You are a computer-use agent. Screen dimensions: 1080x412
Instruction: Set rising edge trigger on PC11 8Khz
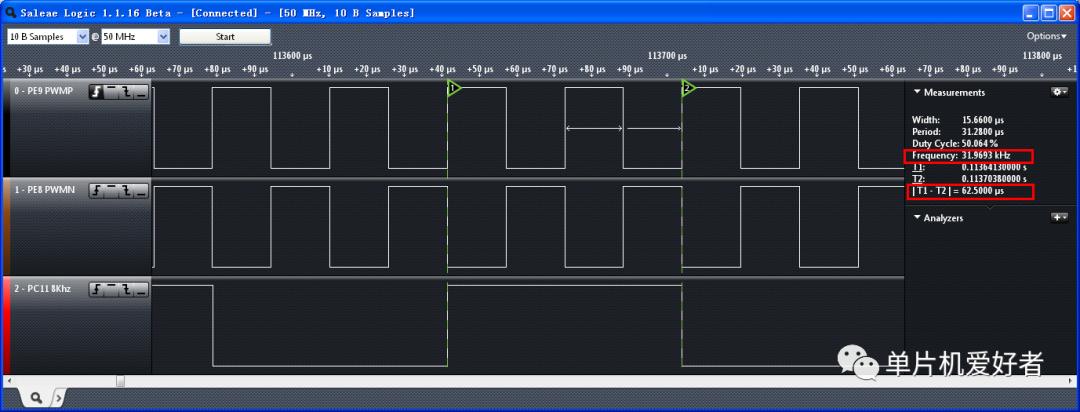(96, 291)
